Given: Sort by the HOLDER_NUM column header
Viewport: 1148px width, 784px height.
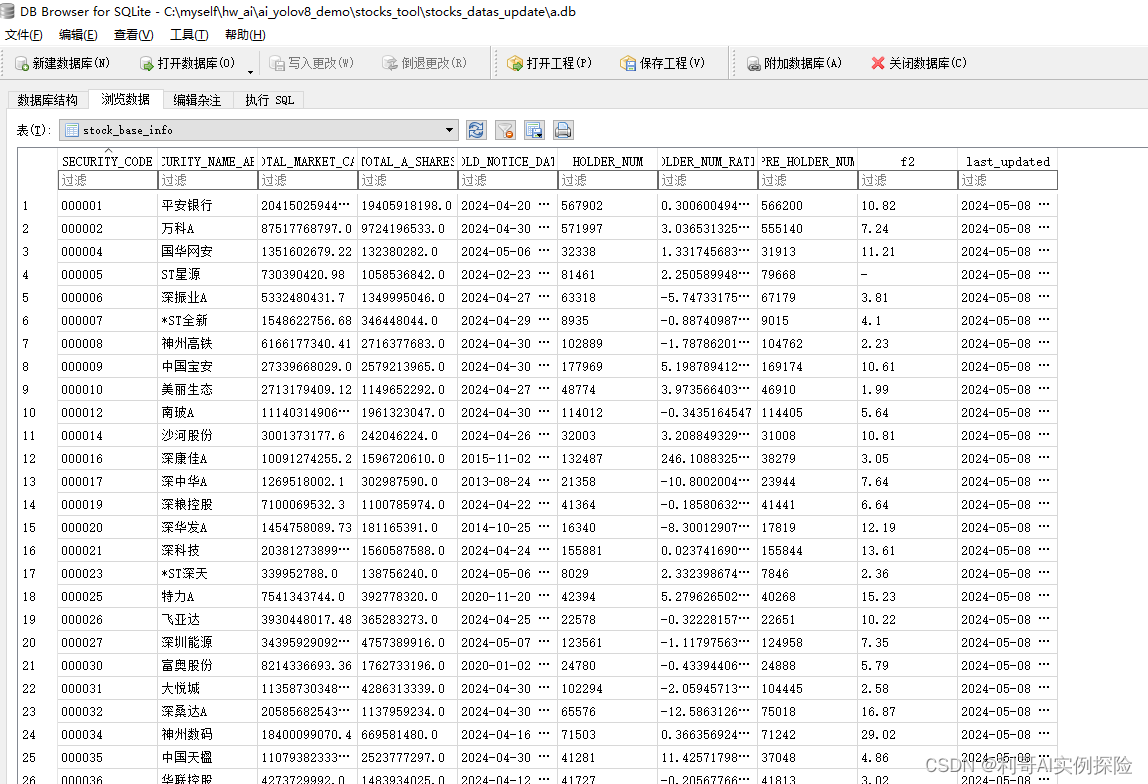Looking at the screenshot, I should (x=608, y=162).
